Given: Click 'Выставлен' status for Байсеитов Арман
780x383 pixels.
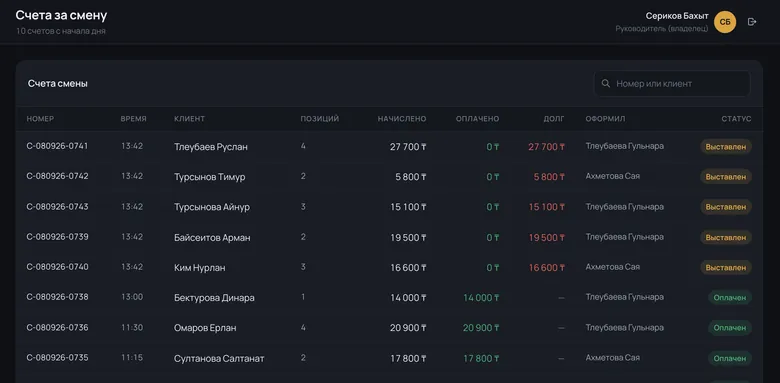Looking at the screenshot, I should [x=726, y=237].
